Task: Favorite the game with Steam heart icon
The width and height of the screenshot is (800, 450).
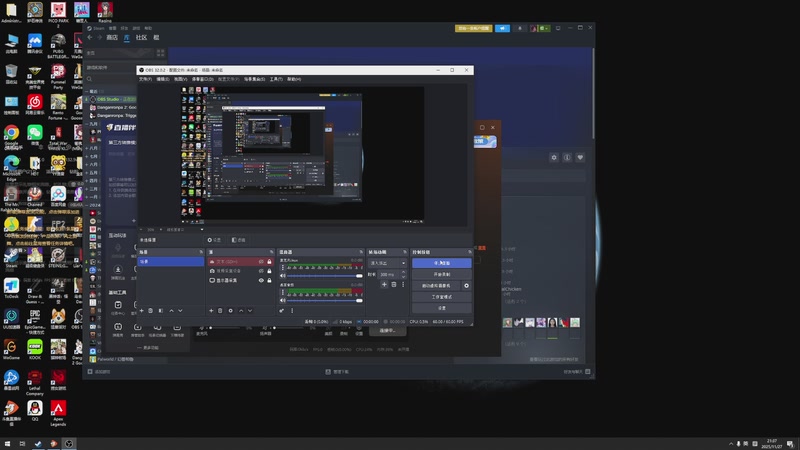Action: [580, 158]
